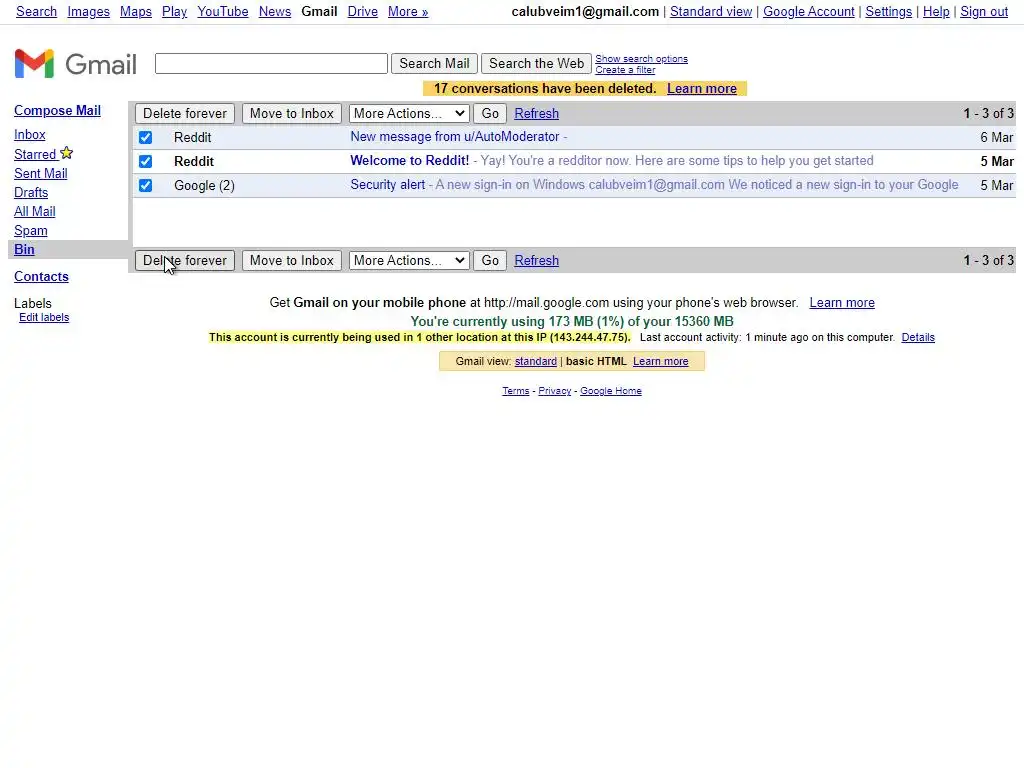Open Play in the top bar

click(174, 12)
